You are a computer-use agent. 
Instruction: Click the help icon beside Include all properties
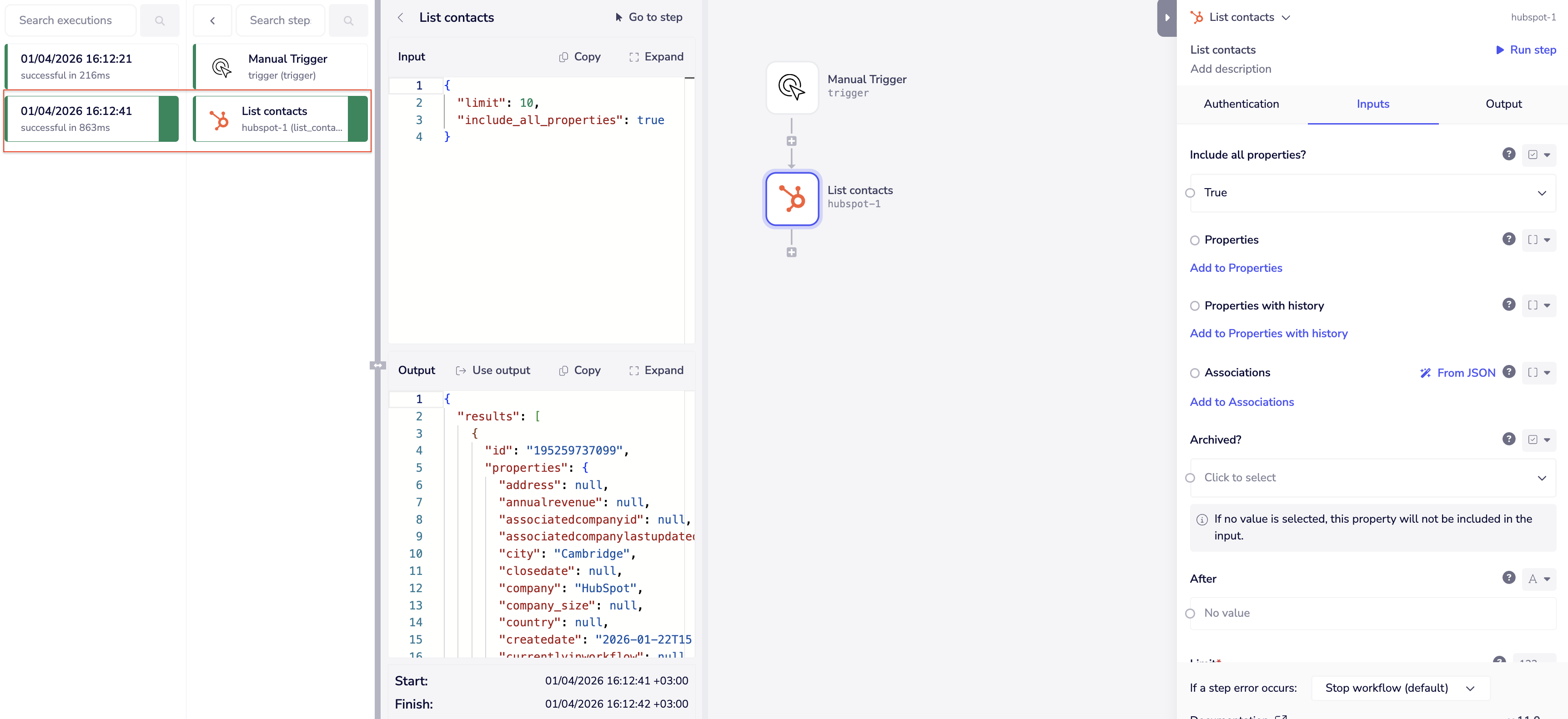point(1508,154)
